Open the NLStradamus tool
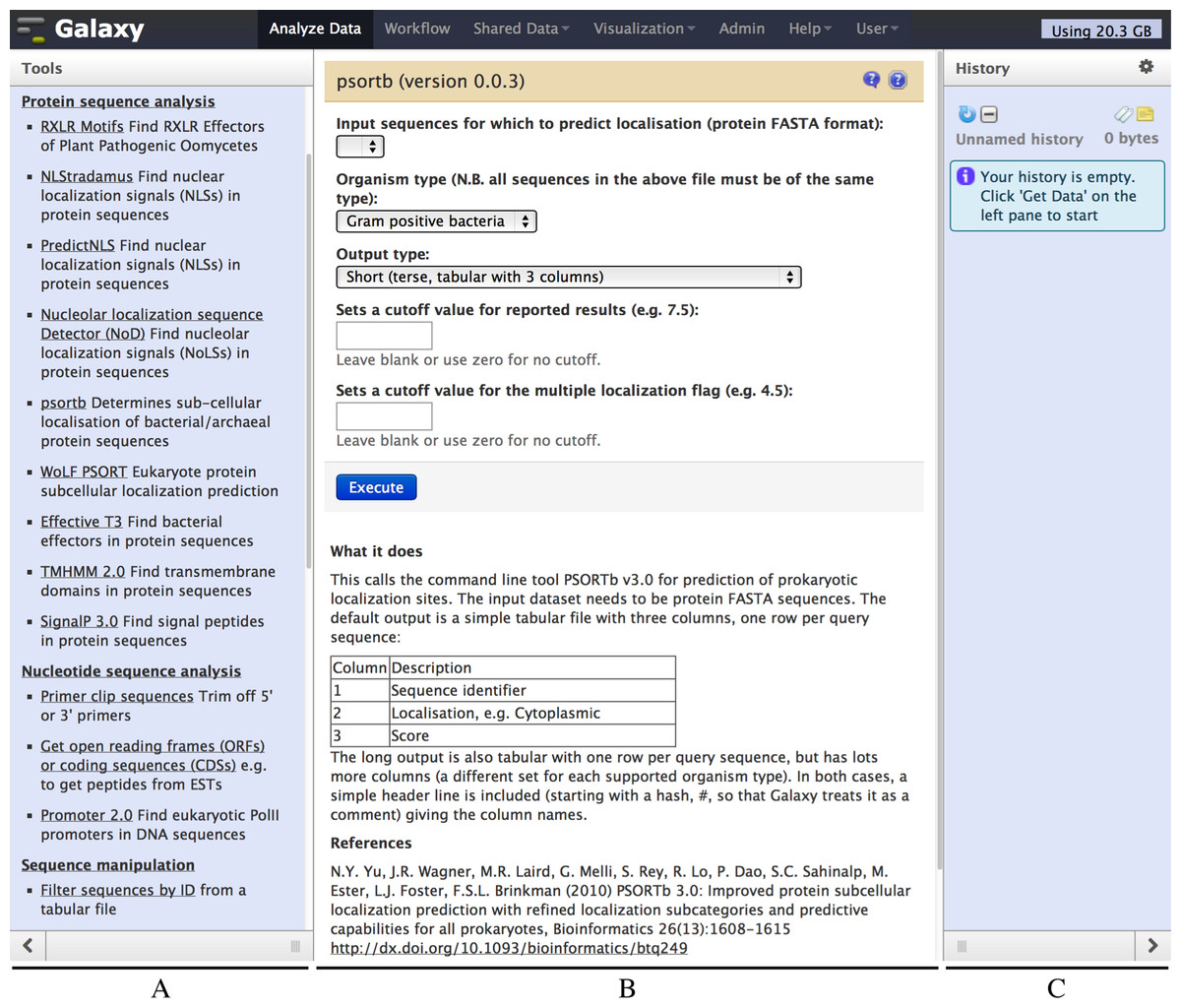The image size is (1181, 1008). coord(87,176)
